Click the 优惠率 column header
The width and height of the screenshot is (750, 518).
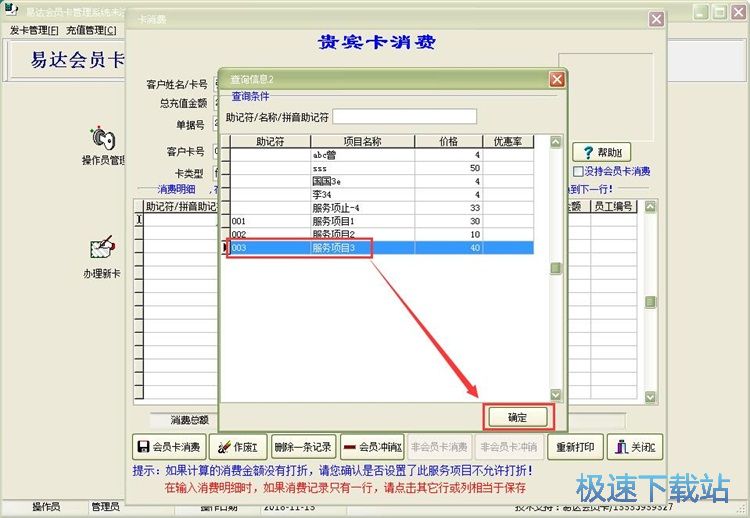tap(508, 142)
